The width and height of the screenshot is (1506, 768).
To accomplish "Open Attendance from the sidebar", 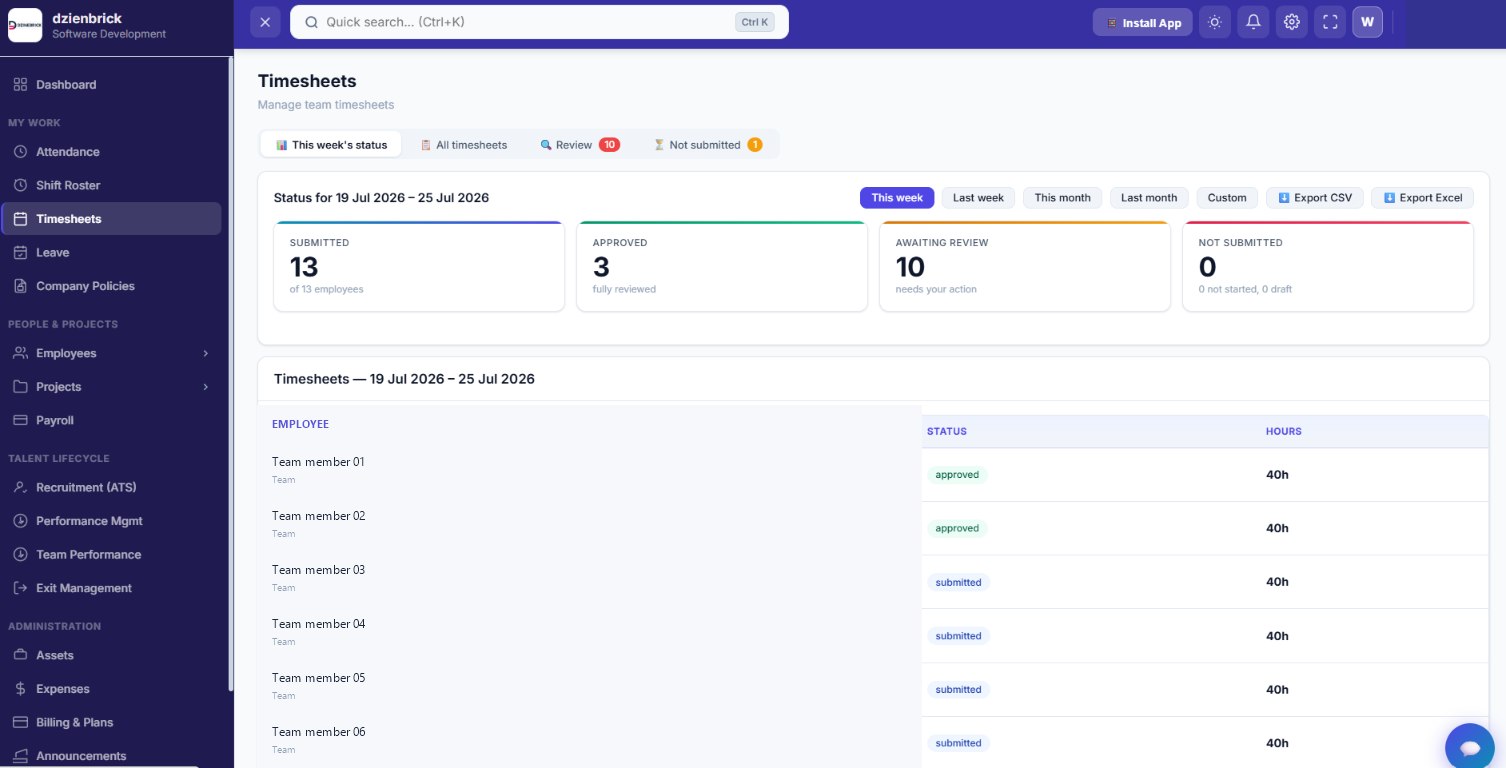I will [111, 152].
